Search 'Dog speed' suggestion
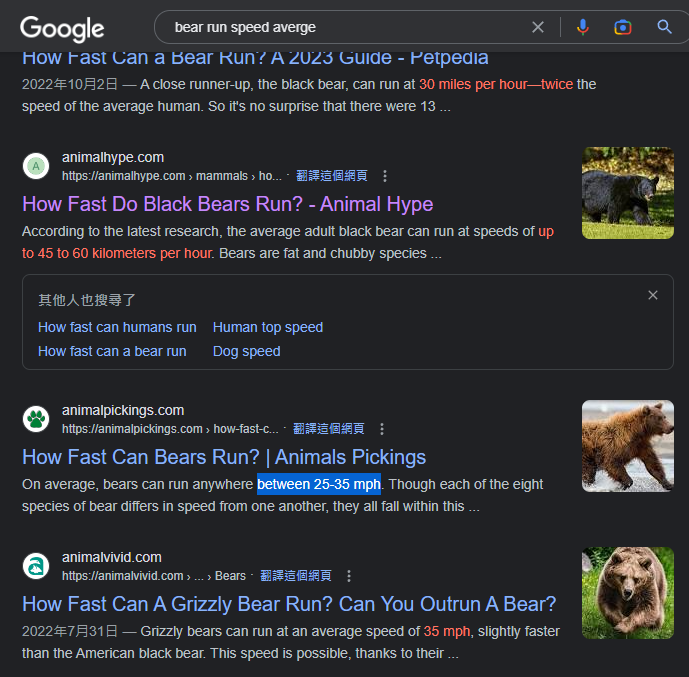689x677 pixels. (x=247, y=351)
